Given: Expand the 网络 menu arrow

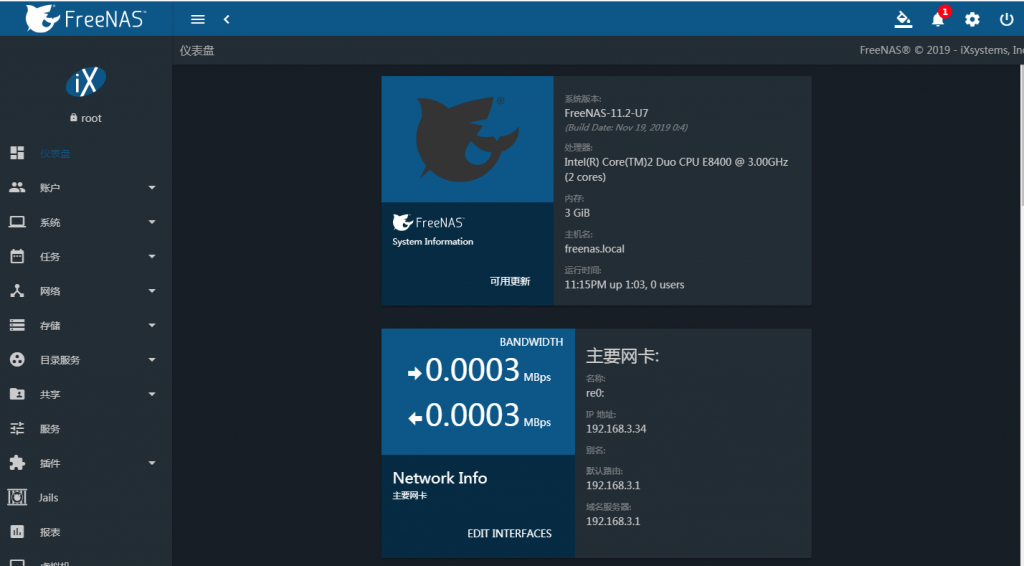Looking at the screenshot, I should 152,291.
